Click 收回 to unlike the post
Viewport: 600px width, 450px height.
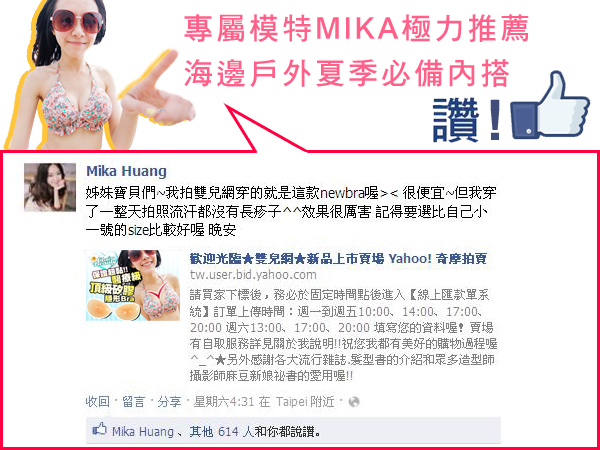click(x=97, y=402)
